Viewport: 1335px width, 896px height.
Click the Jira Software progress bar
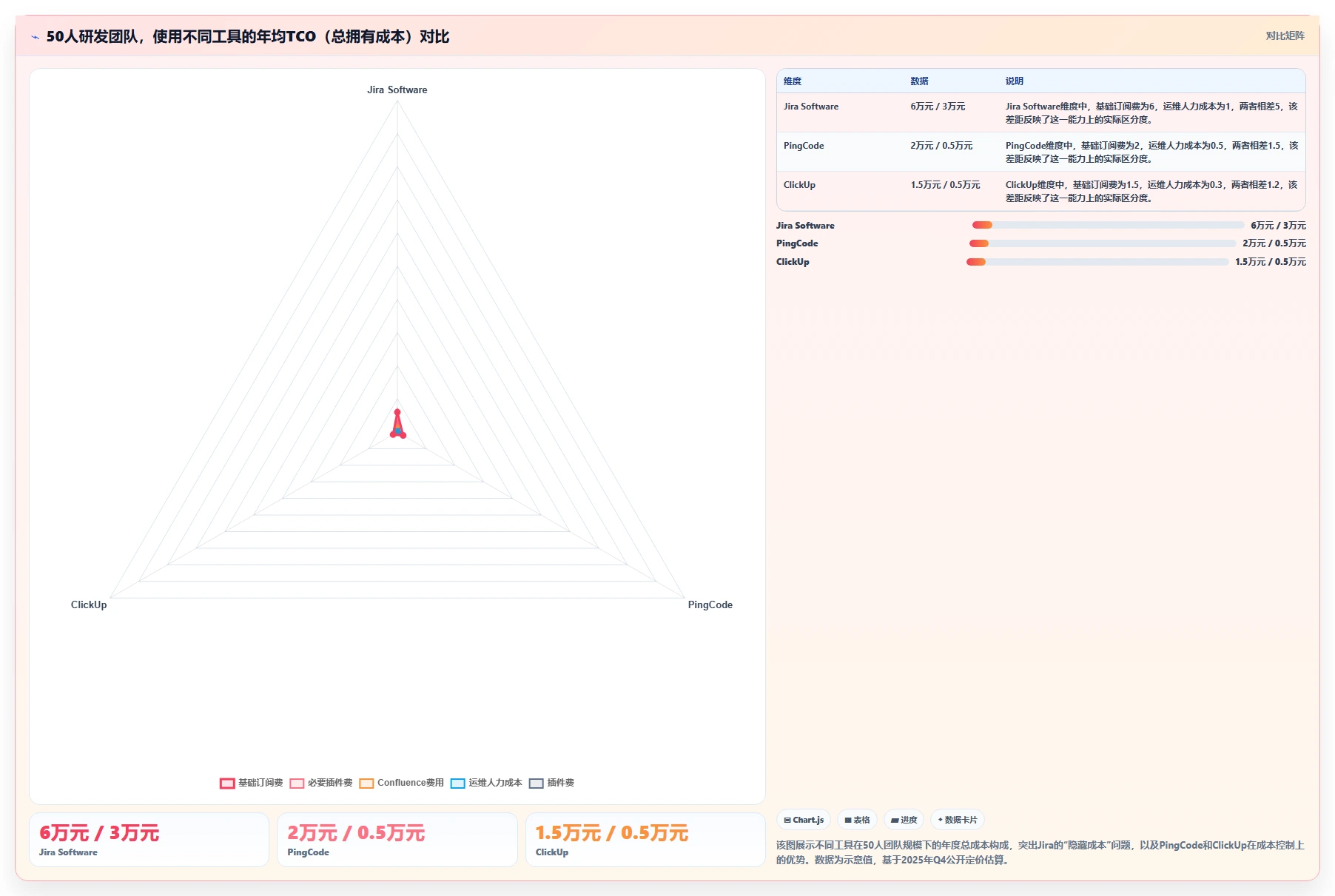pyautogui.click(x=1108, y=225)
